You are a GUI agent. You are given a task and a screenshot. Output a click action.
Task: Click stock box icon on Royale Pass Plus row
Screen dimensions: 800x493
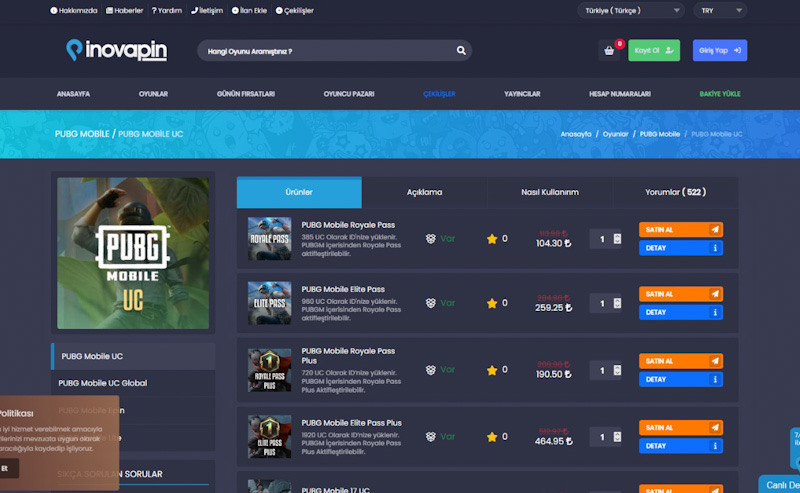point(431,369)
